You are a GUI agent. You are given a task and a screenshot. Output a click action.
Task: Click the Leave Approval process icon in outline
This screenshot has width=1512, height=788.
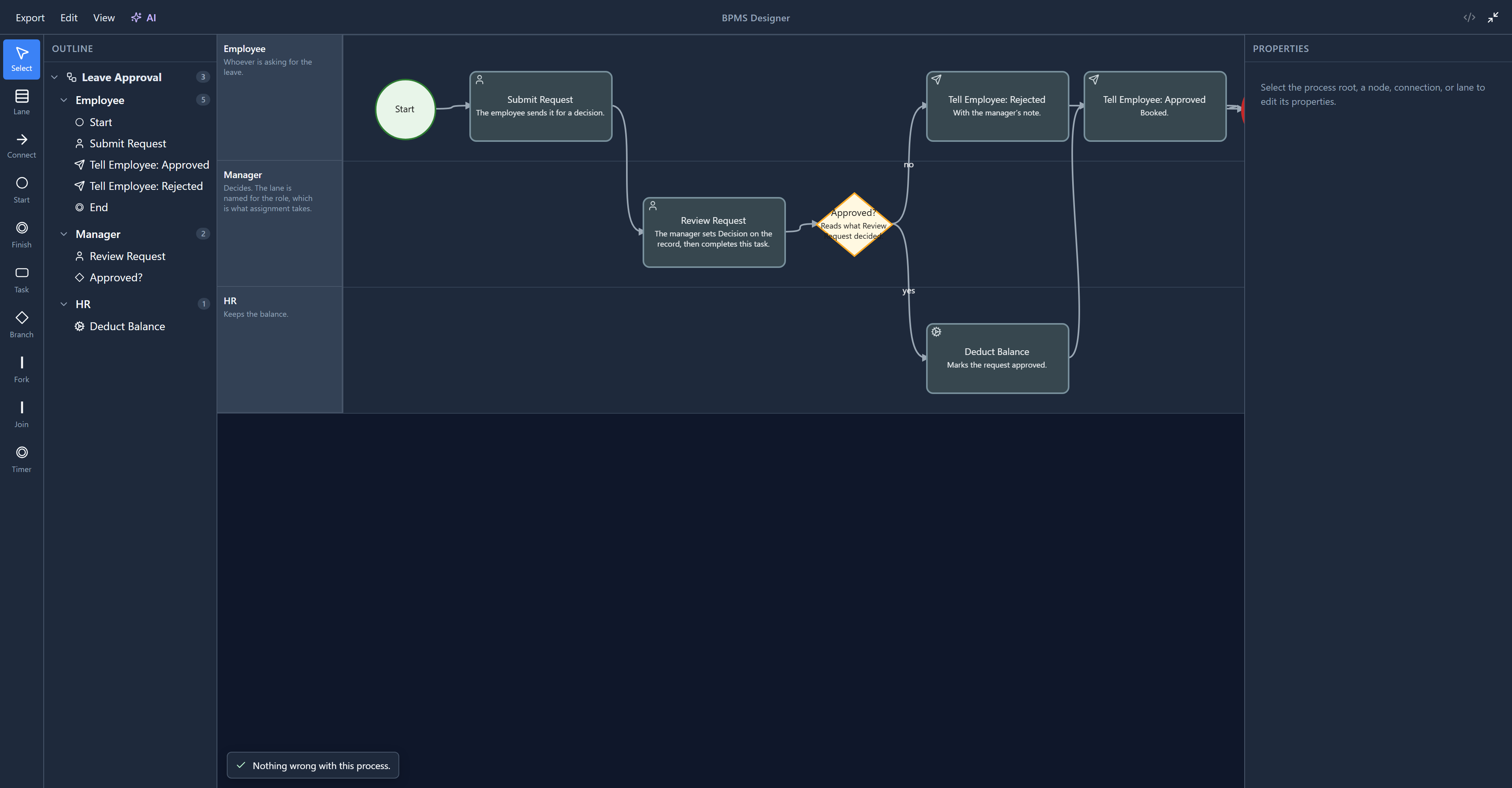[72, 77]
